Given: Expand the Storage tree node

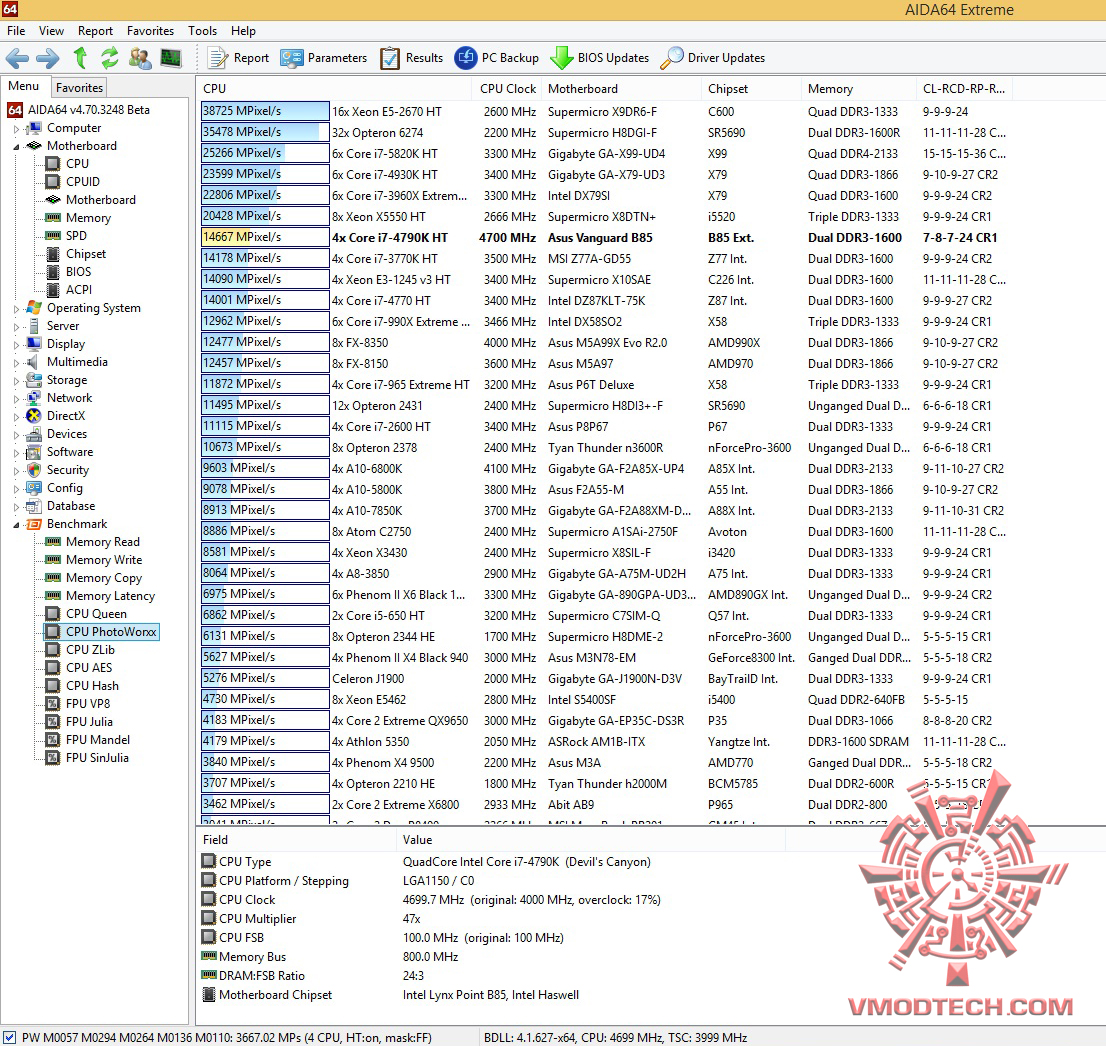Looking at the screenshot, I should [x=16, y=380].
